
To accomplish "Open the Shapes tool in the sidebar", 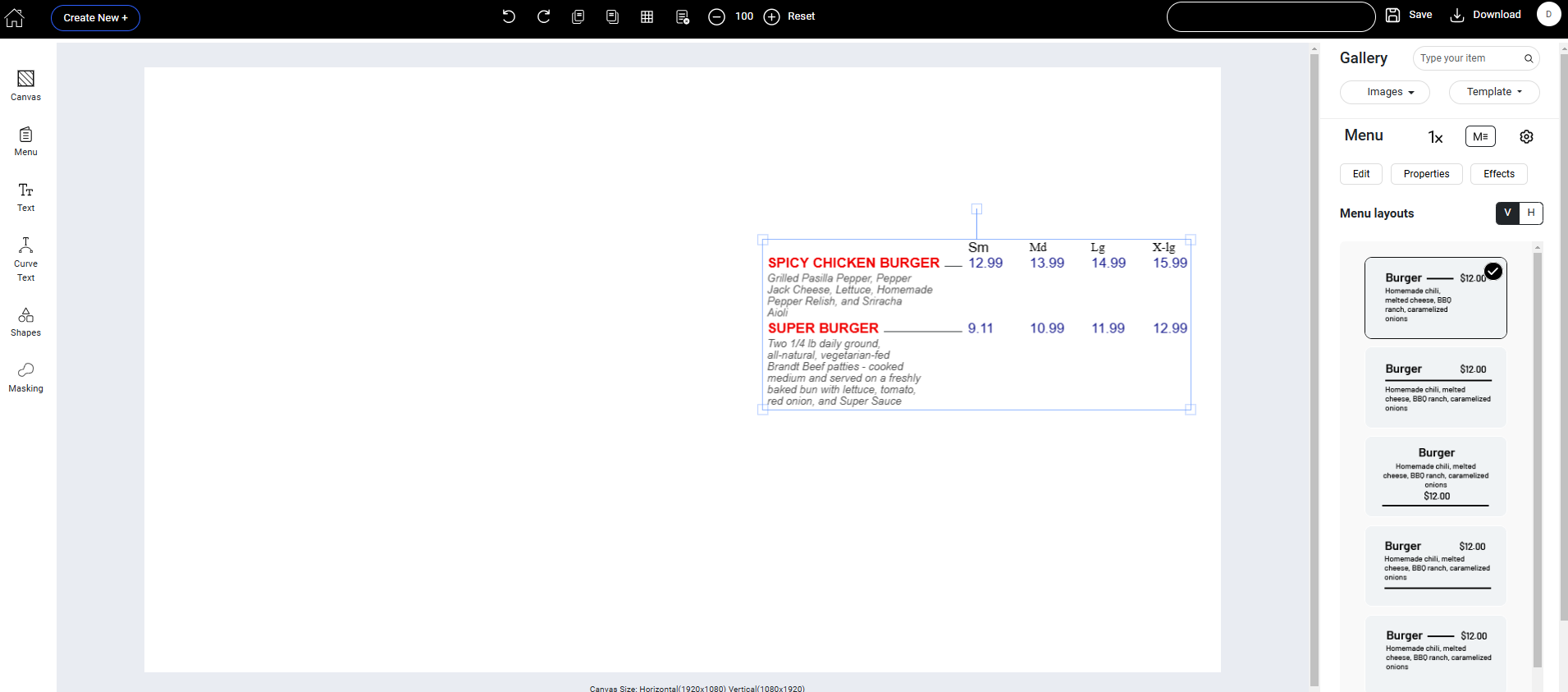I will [25, 322].
